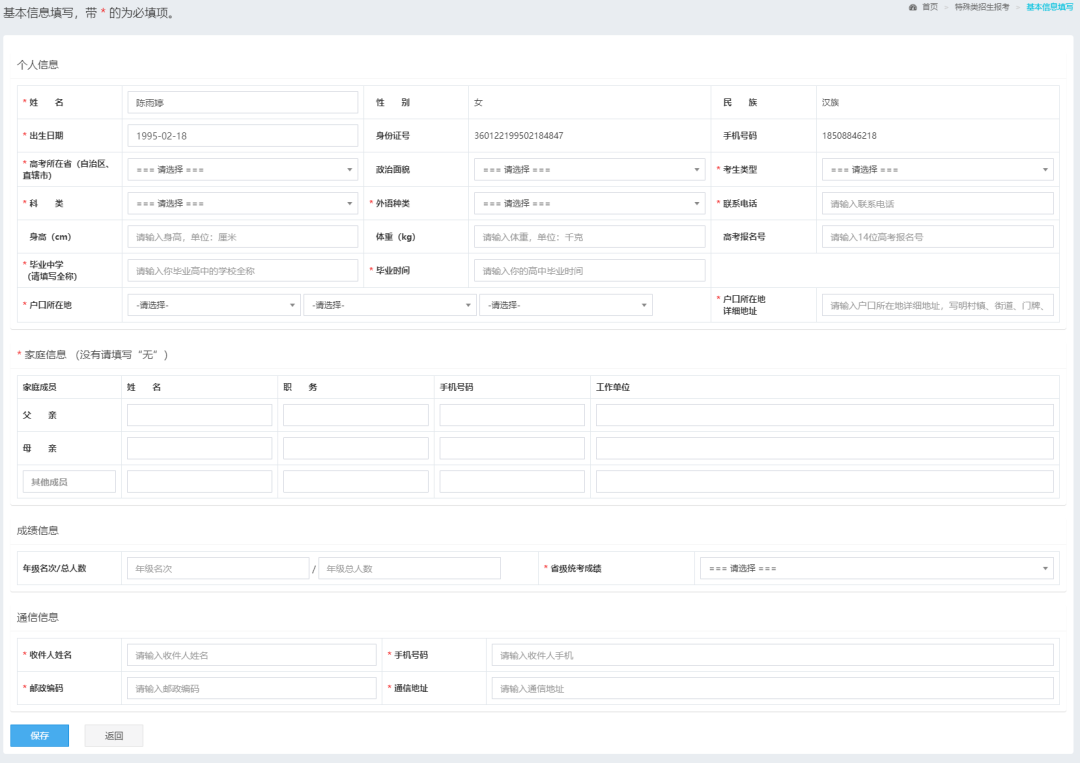The image size is (1080, 763).
Task: Click father's 职务 field
Action: point(355,415)
